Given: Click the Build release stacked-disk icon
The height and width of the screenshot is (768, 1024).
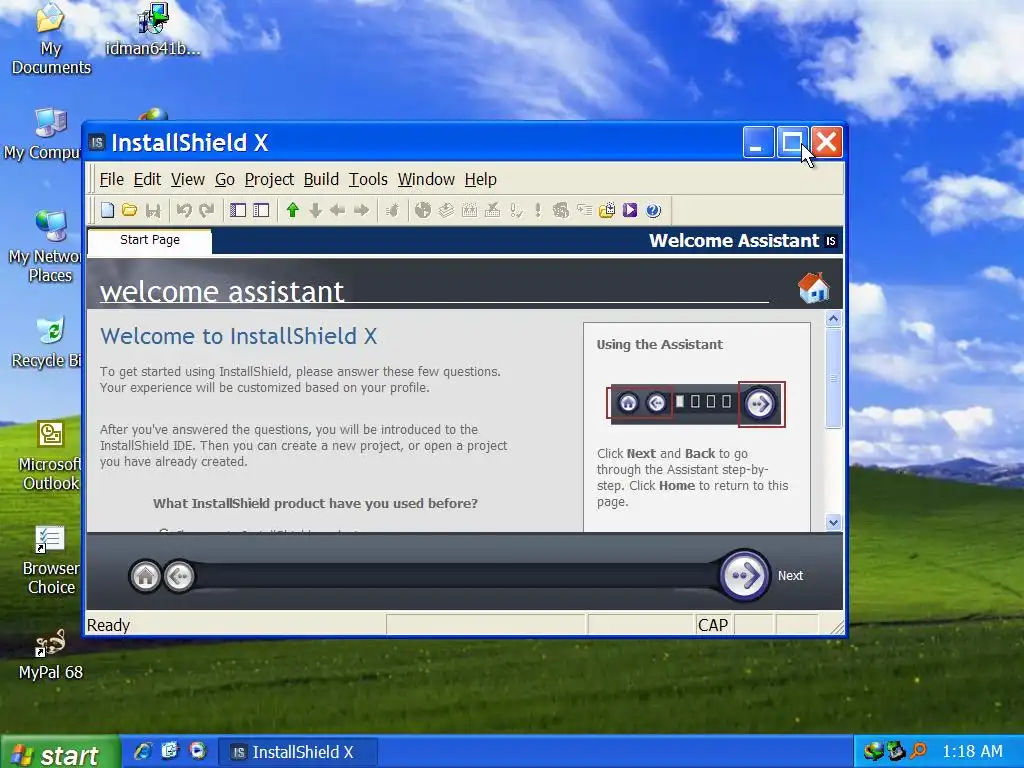Looking at the screenshot, I should tap(446, 210).
